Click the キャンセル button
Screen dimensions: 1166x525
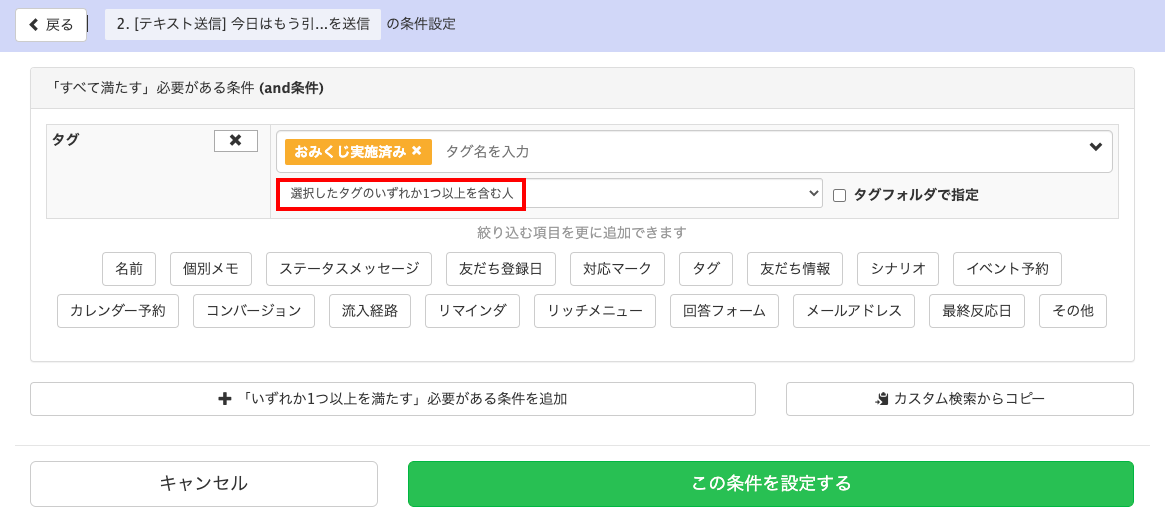click(x=204, y=484)
